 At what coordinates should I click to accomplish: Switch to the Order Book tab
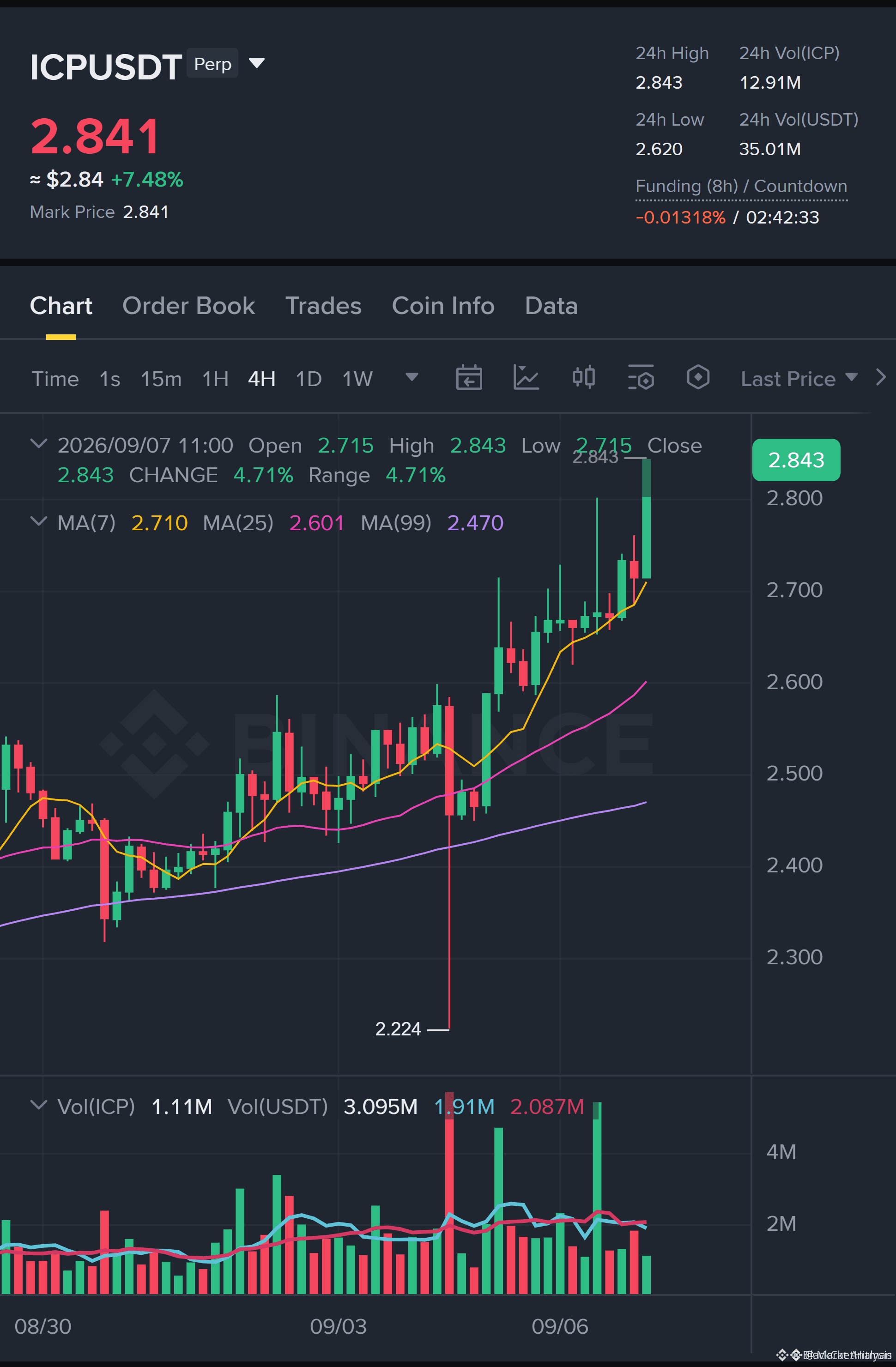pos(188,306)
